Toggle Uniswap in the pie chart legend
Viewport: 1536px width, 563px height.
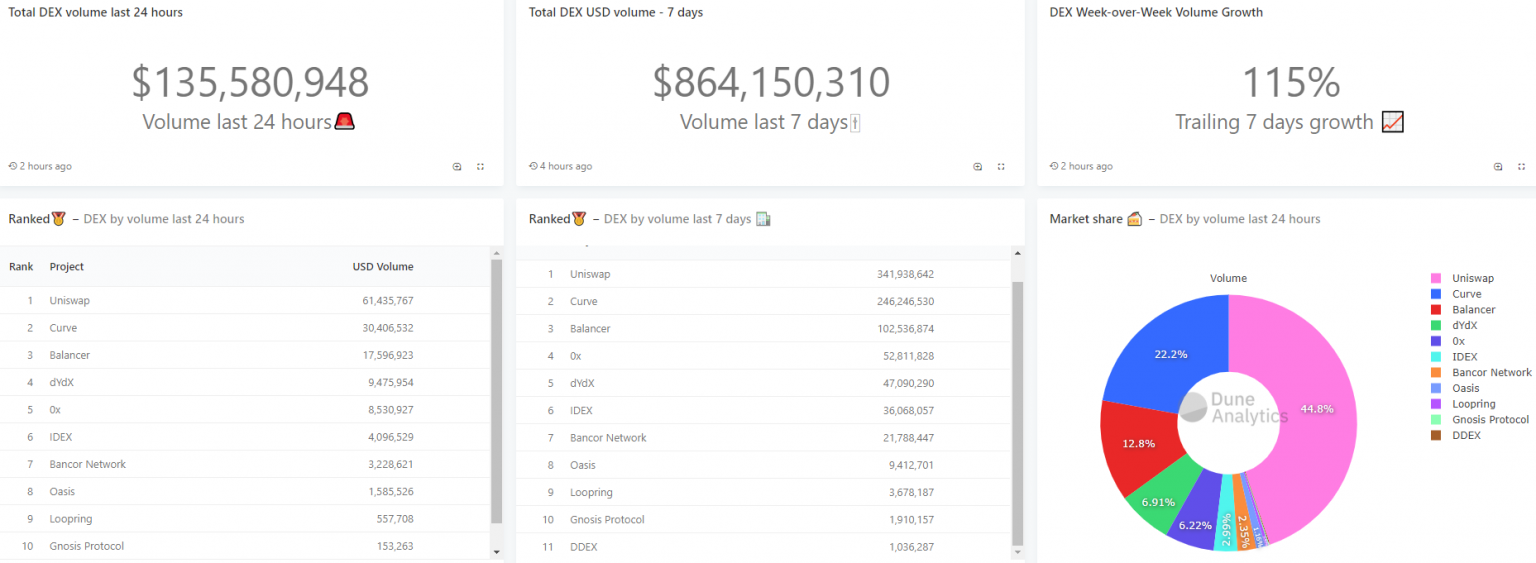coord(1472,278)
